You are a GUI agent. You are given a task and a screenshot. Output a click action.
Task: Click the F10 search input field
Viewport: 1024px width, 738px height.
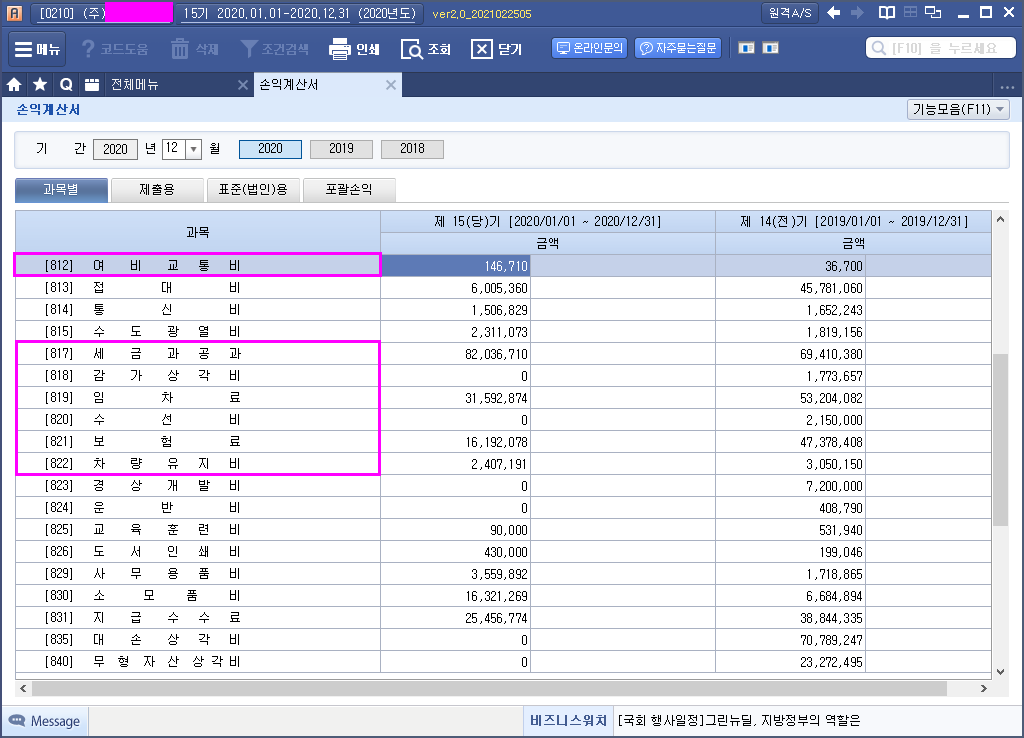(x=940, y=48)
